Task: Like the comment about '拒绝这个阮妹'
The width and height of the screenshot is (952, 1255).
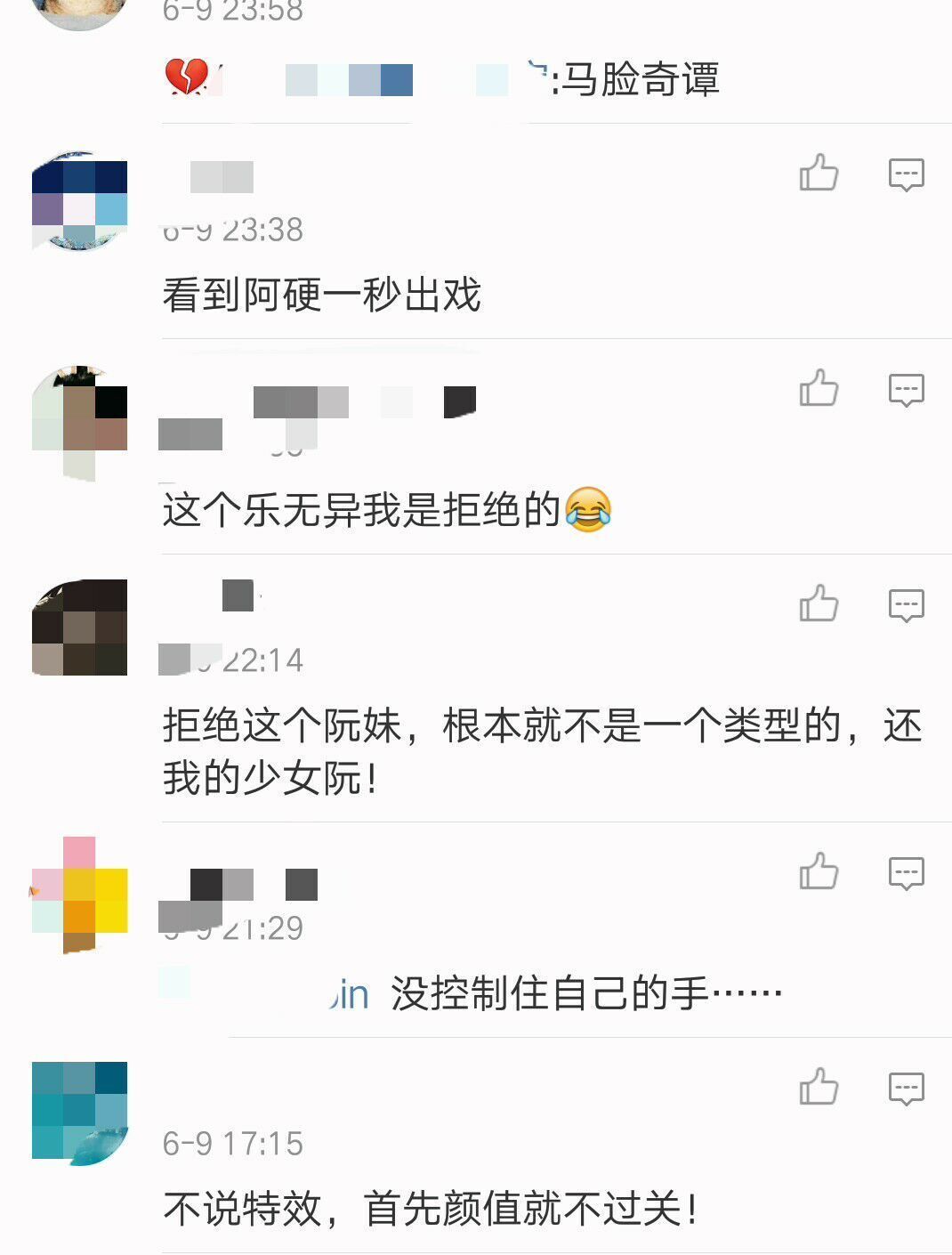Action: tap(819, 603)
